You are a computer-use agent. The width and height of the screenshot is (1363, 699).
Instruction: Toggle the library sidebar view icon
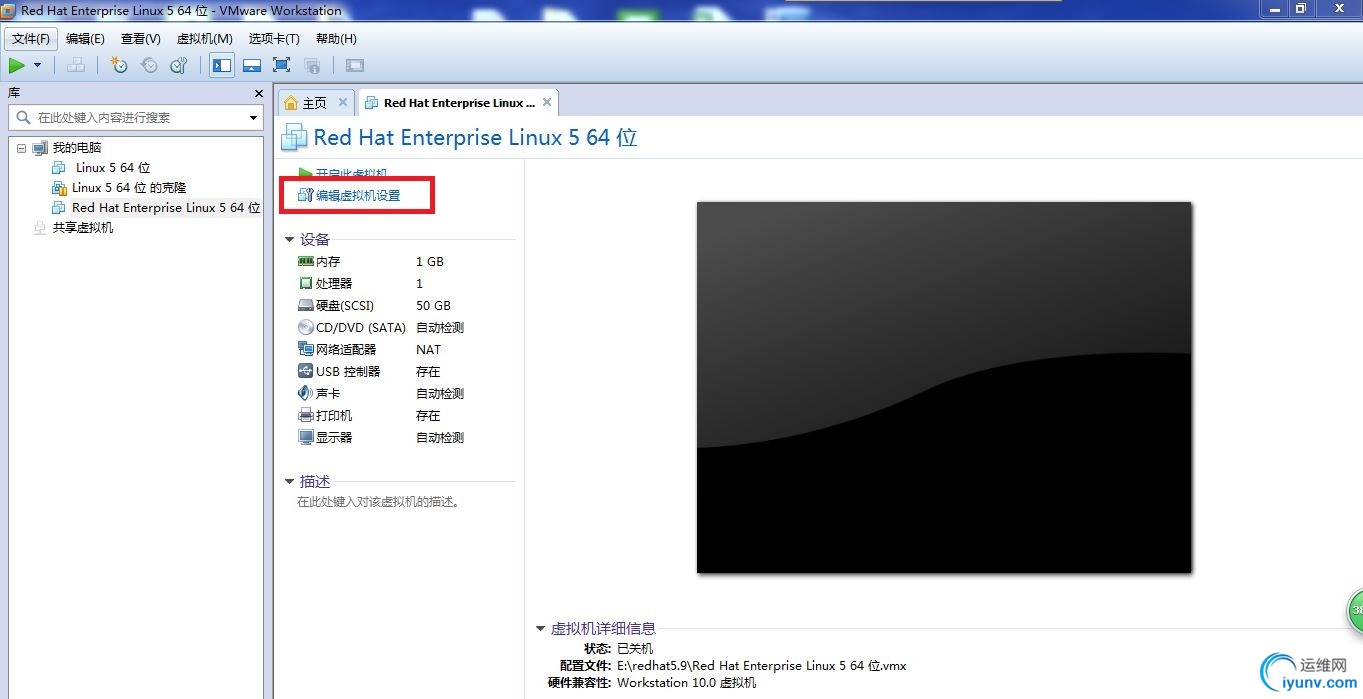tap(222, 65)
